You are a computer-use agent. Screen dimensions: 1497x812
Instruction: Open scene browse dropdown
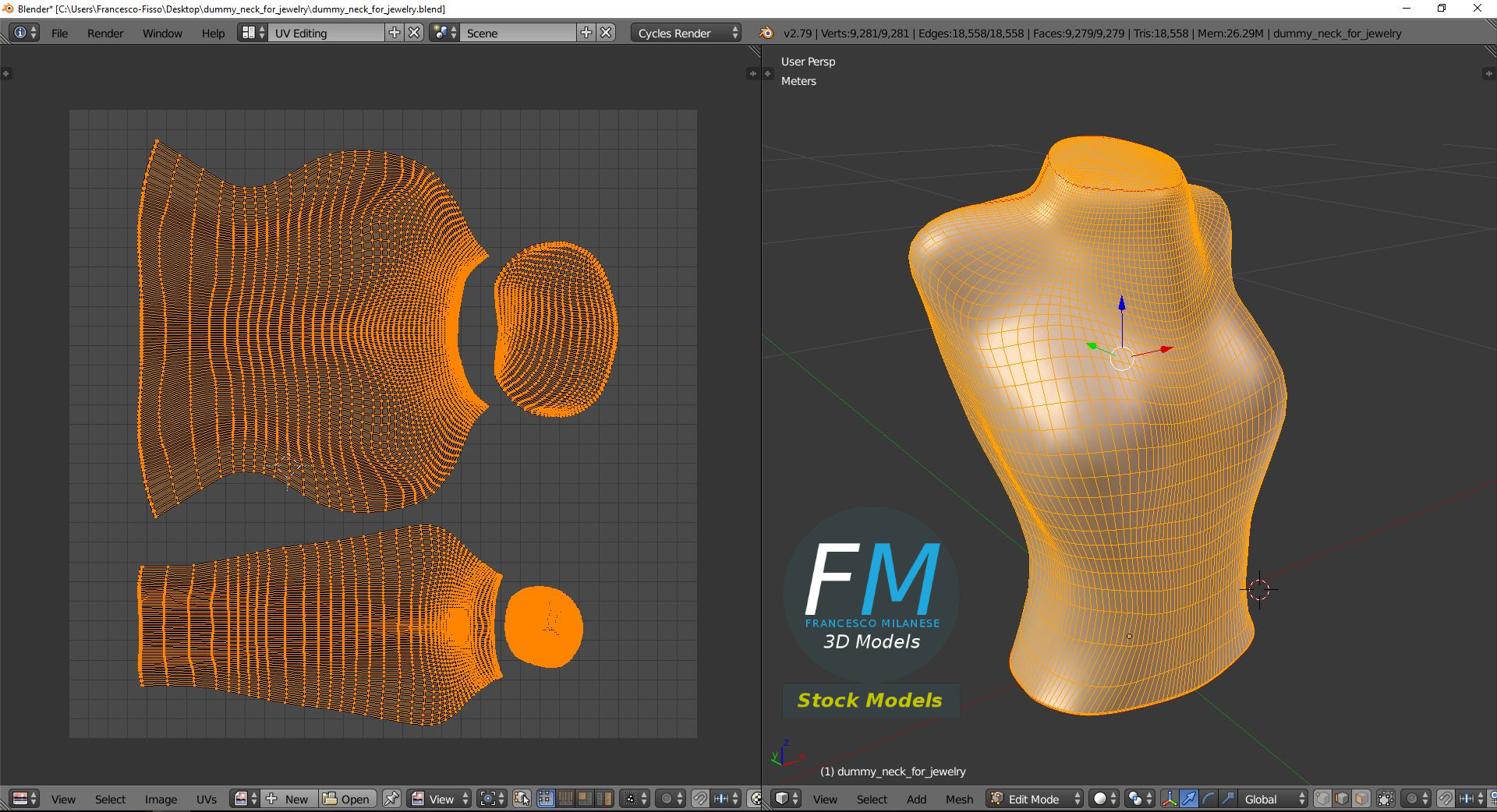pyautogui.click(x=444, y=33)
